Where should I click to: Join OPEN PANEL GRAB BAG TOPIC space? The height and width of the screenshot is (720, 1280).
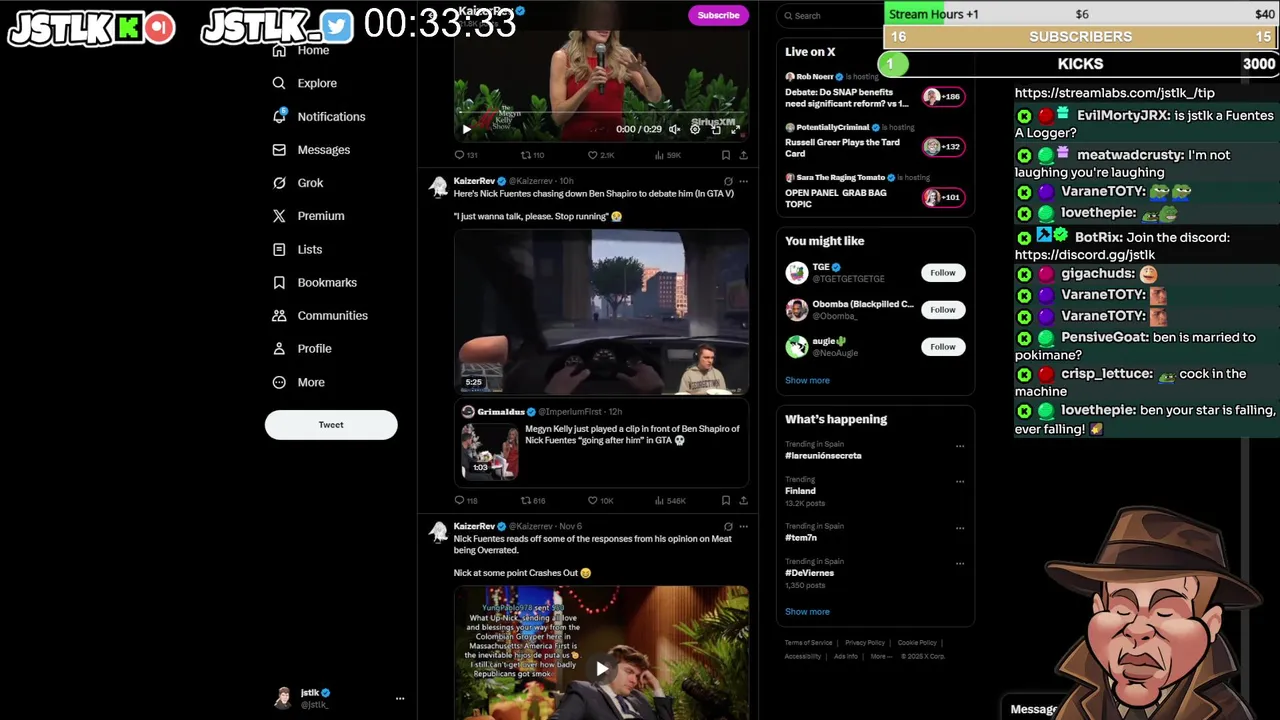943,198
